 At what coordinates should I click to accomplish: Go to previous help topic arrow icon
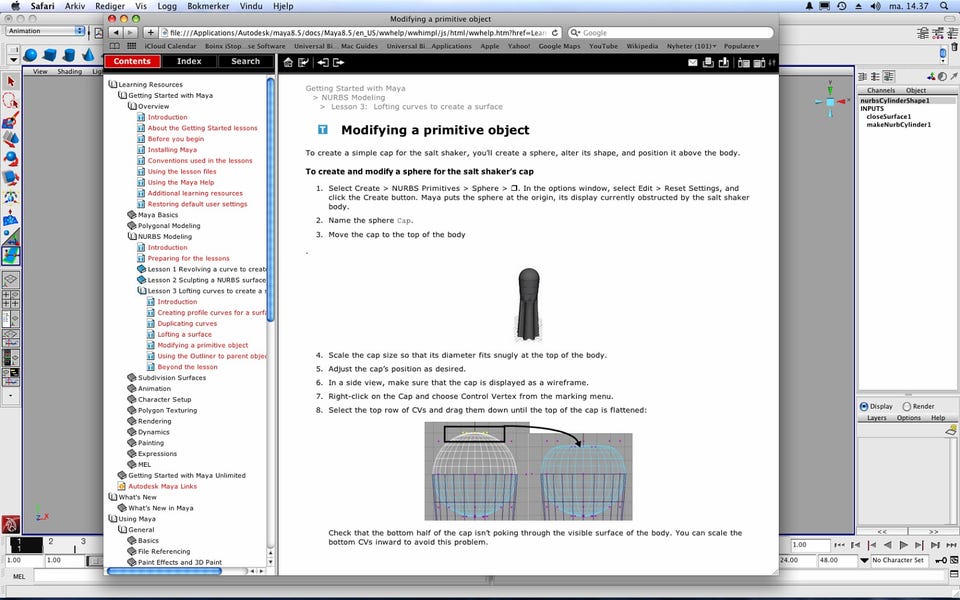[x=323, y=62]
